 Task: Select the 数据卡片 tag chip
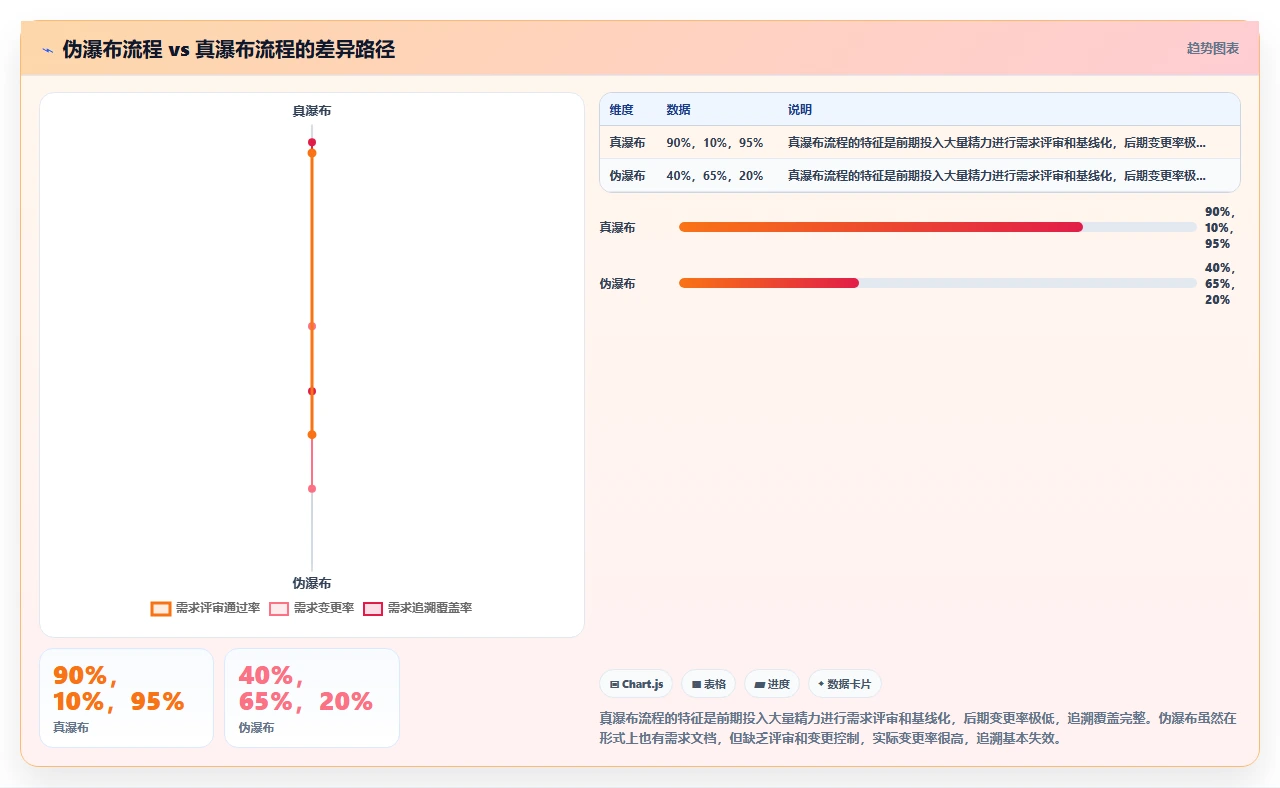[845, 684]
